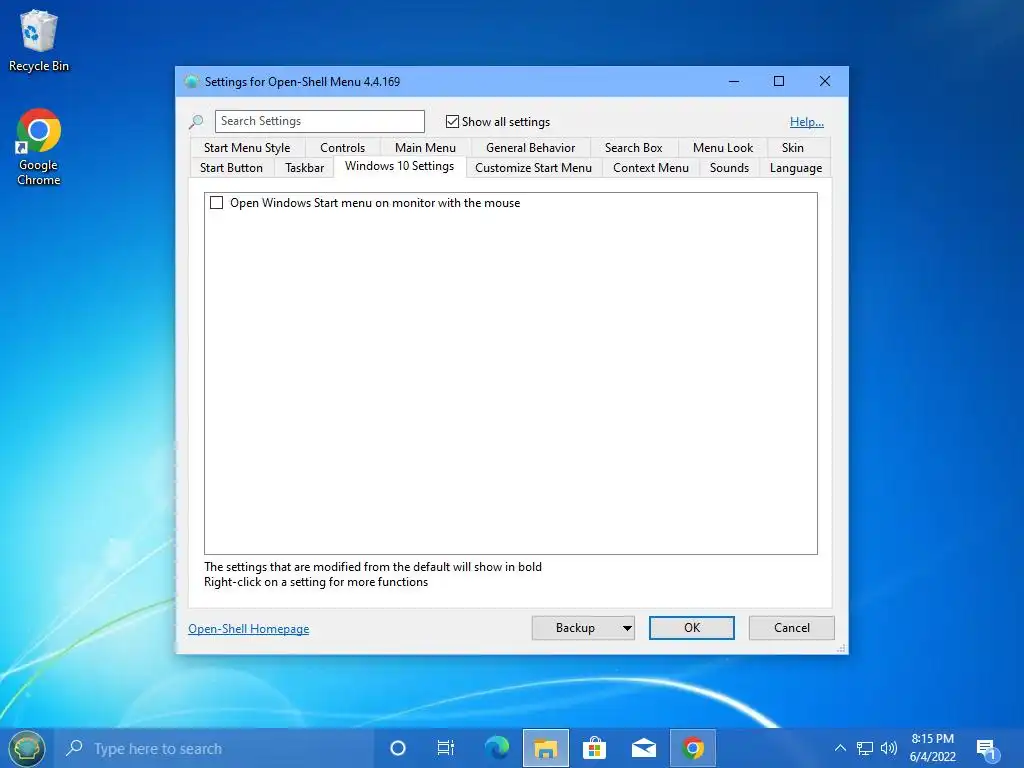Open the Customize Start Menu tab
The image size is (1024, 768).
534,168
